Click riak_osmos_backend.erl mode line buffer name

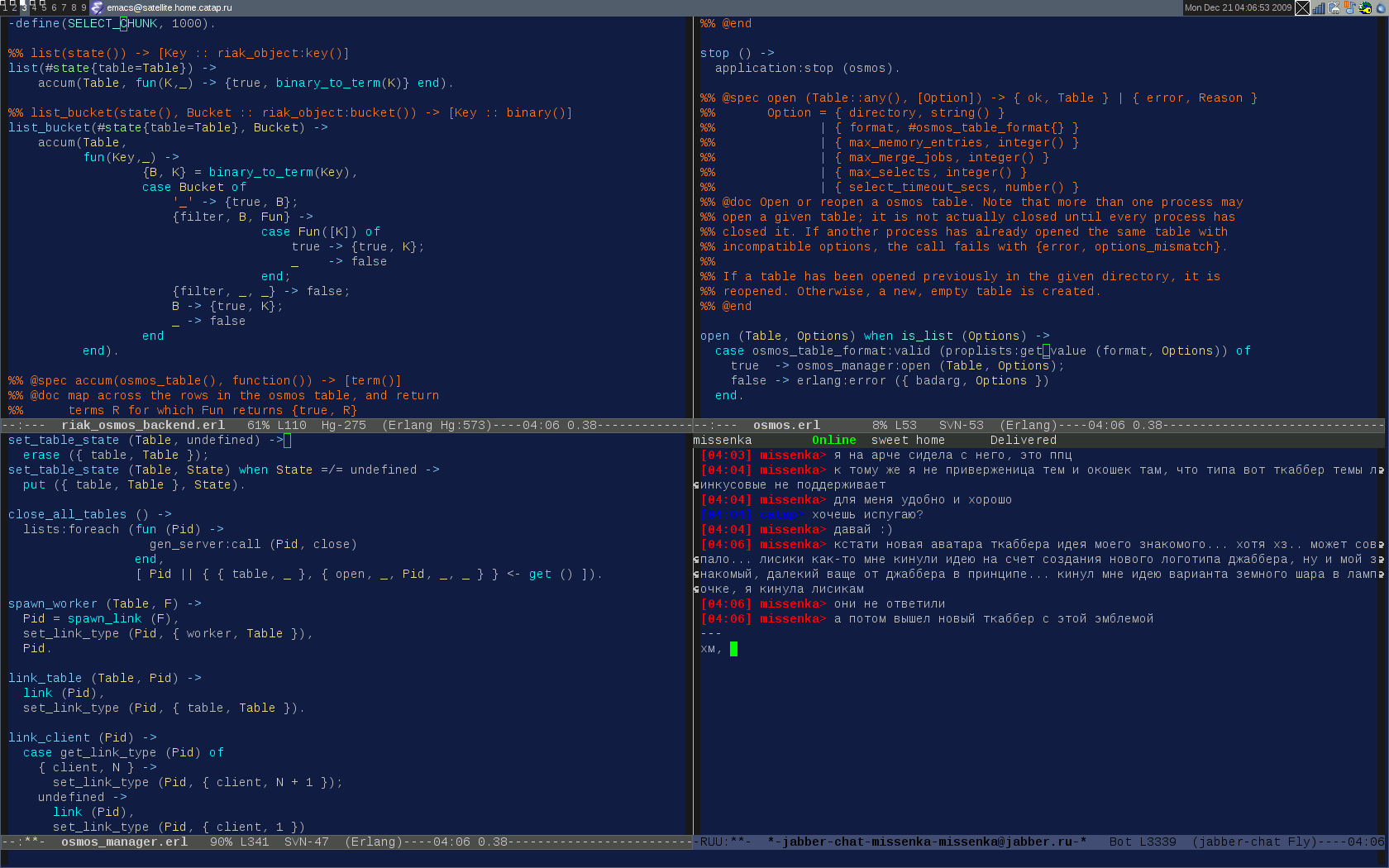click(143, 425)
